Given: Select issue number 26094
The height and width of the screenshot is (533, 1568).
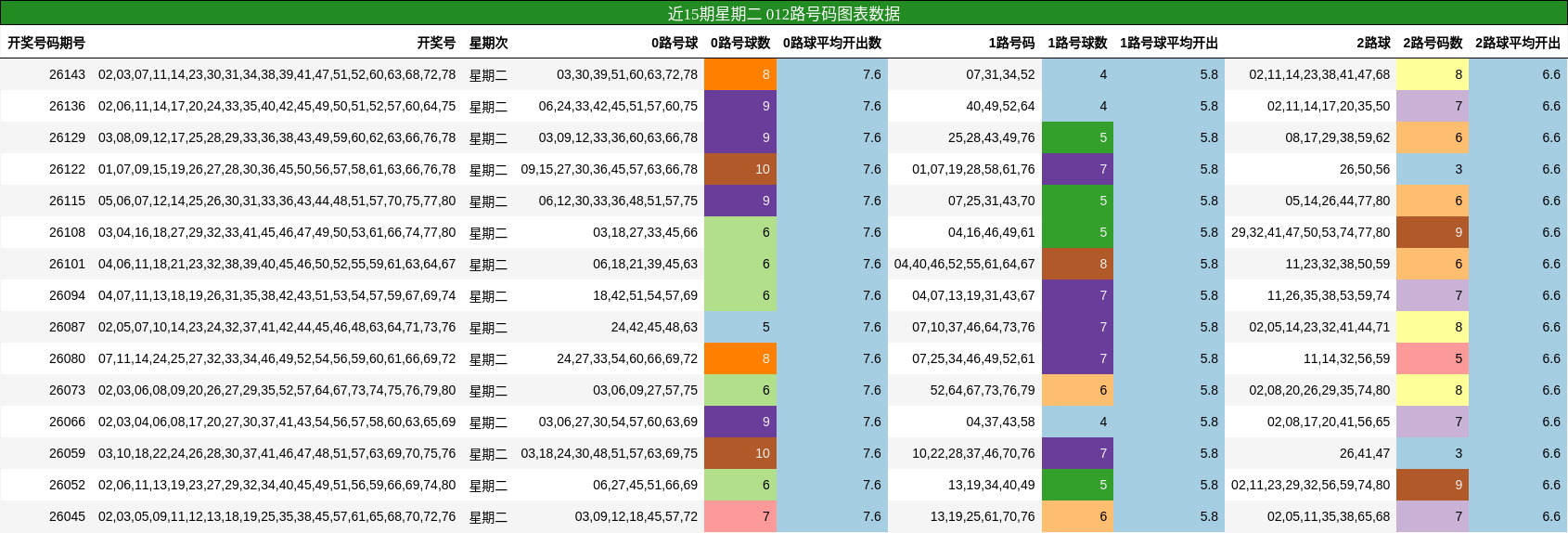Looking at the screenshot, I should pyautogui.click(x=67, y=295).
